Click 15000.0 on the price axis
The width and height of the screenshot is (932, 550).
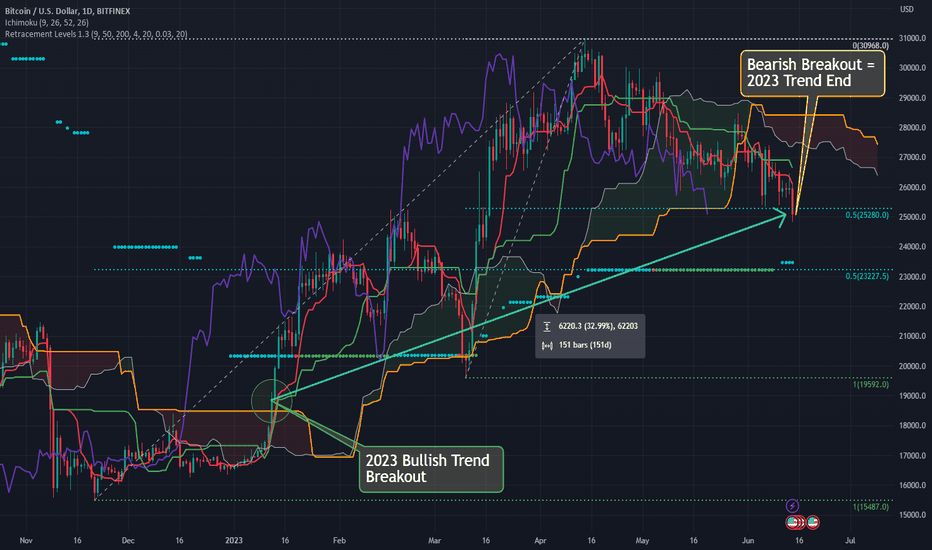pyautogui.click(x=912, y=515)
